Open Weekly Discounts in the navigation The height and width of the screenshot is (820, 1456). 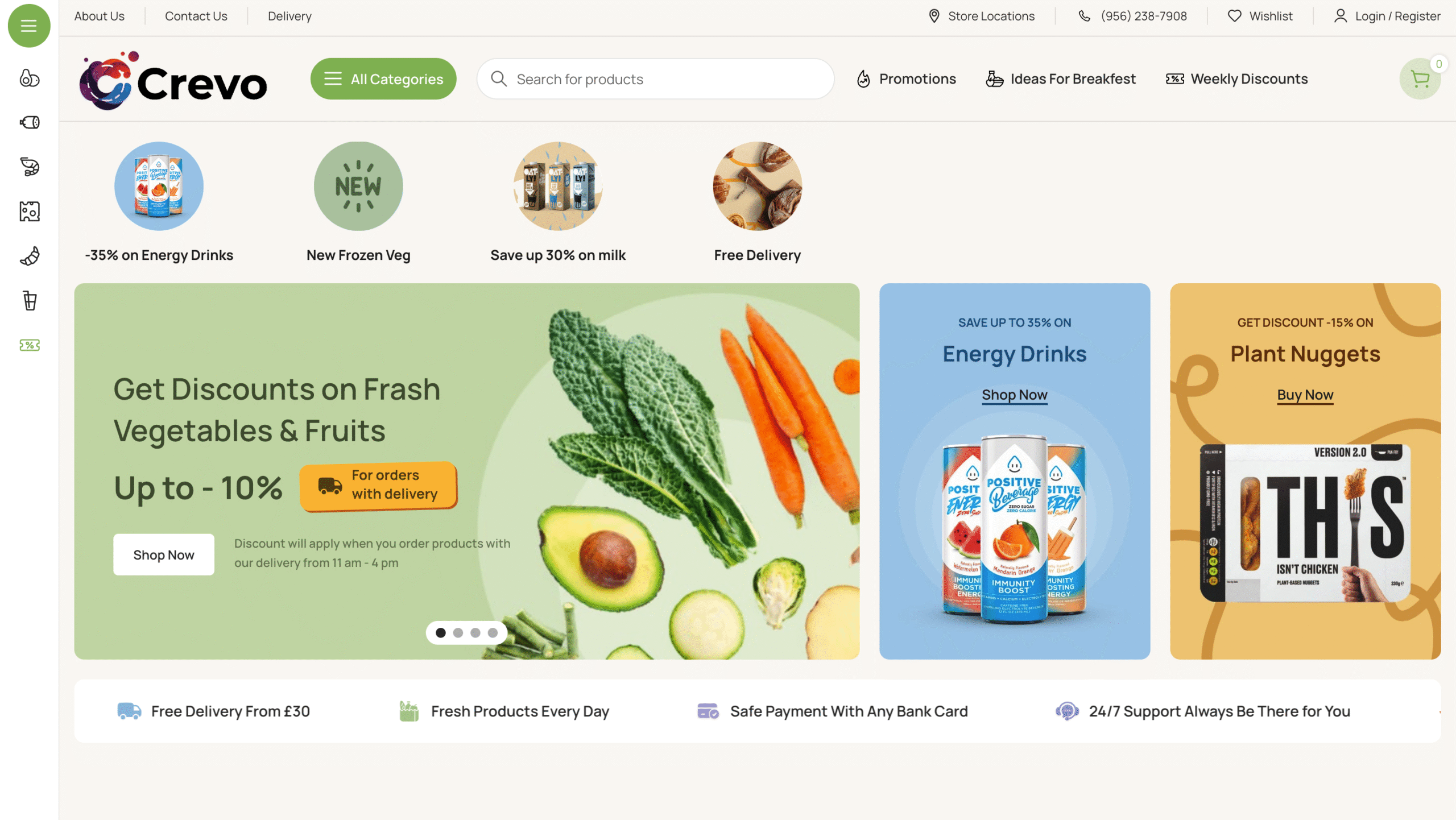click(x=1237, y=79)
